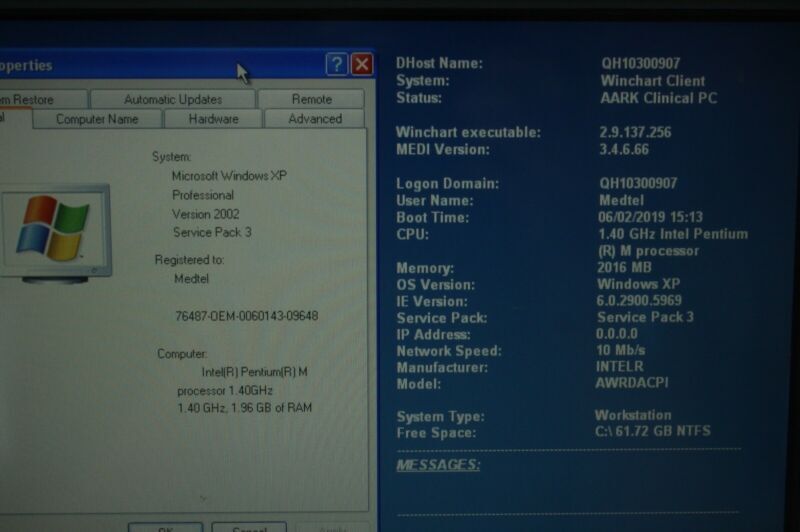The image size is (800, 532).
Task: Click the 'Microsoft Windows XP' text
Action: [229, 176]
